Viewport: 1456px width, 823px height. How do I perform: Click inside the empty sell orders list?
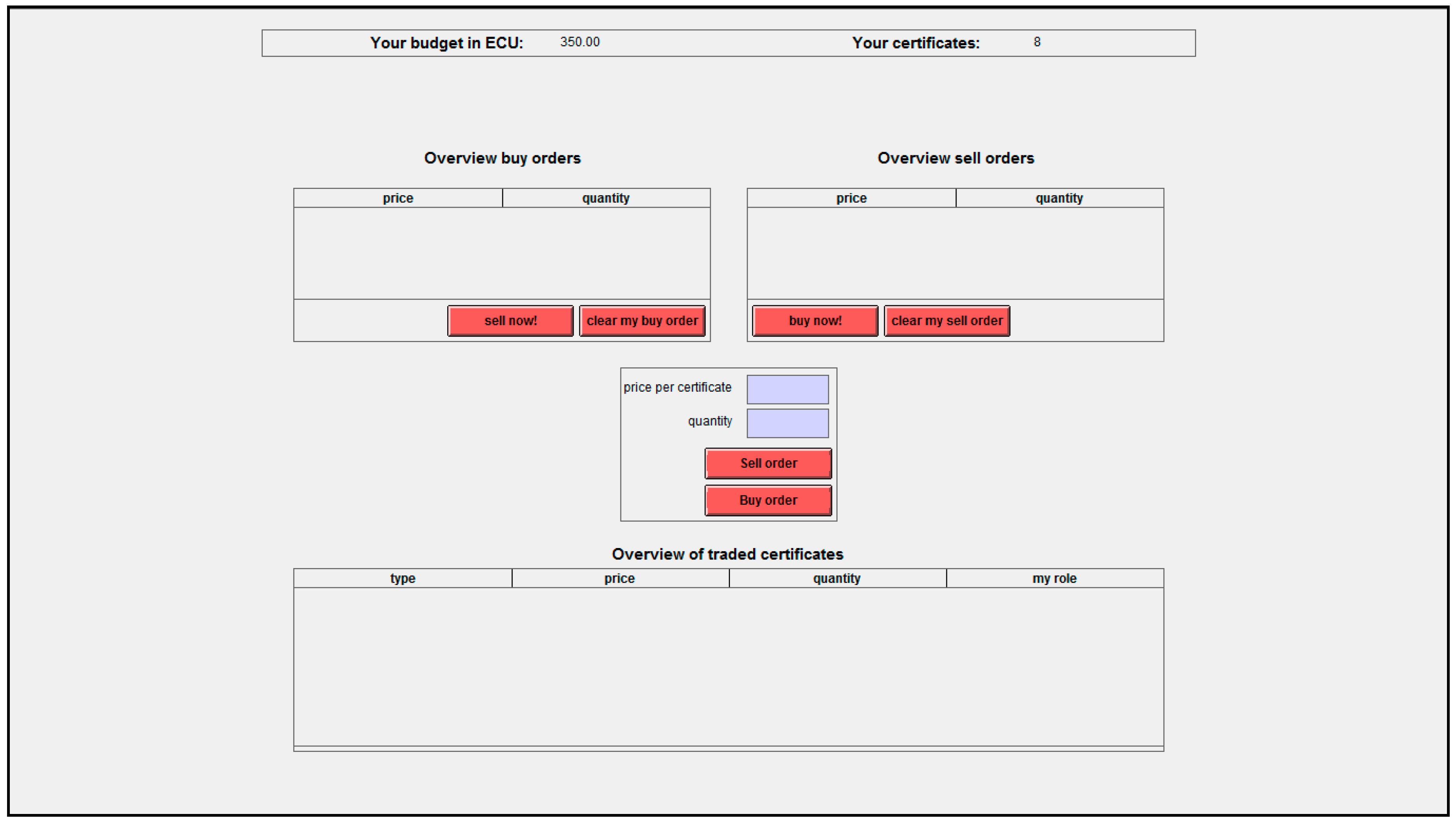[x=955, y=253]
